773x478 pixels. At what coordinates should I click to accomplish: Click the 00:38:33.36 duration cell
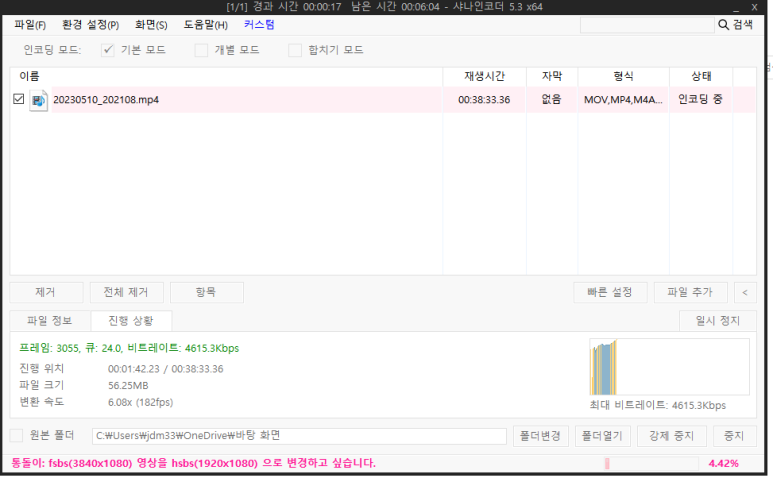(x=484, y=100)
